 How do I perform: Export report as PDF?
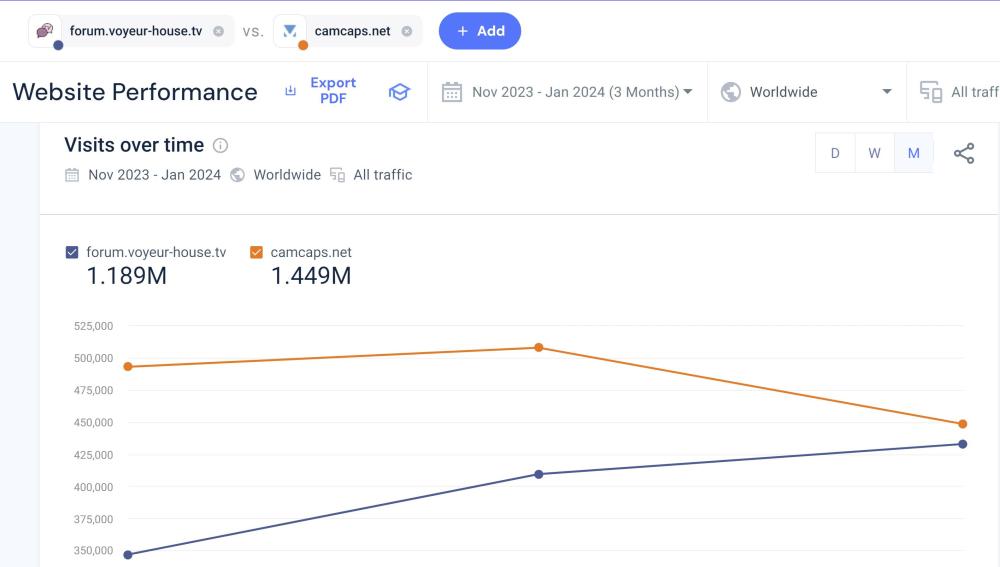(321, 91)
